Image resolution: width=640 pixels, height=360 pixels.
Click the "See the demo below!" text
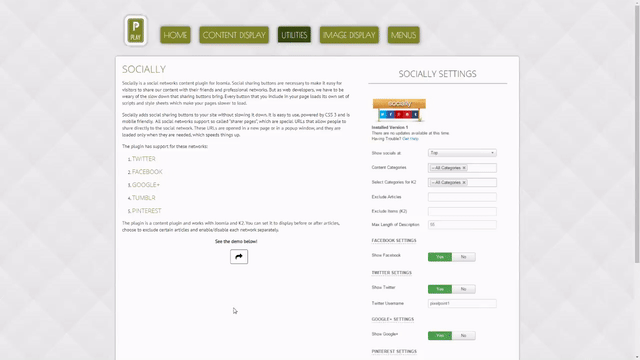236,242
